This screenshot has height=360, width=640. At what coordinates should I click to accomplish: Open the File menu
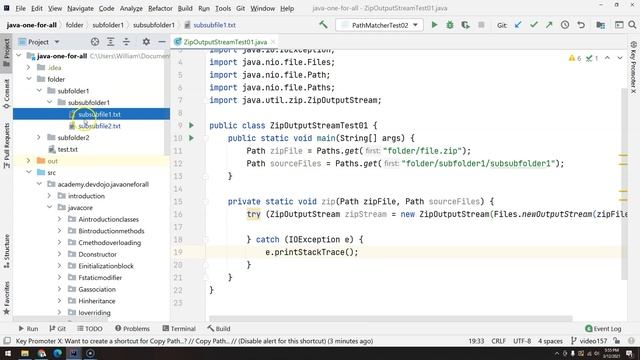(20, 8)
